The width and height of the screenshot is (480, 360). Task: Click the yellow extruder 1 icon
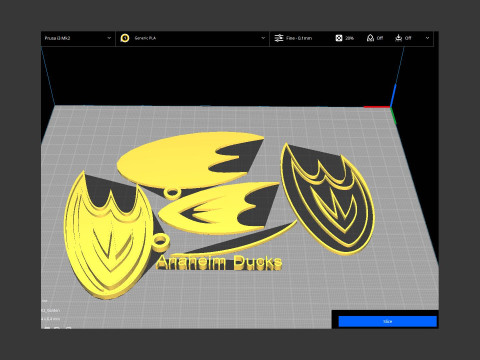coord(125,38)
